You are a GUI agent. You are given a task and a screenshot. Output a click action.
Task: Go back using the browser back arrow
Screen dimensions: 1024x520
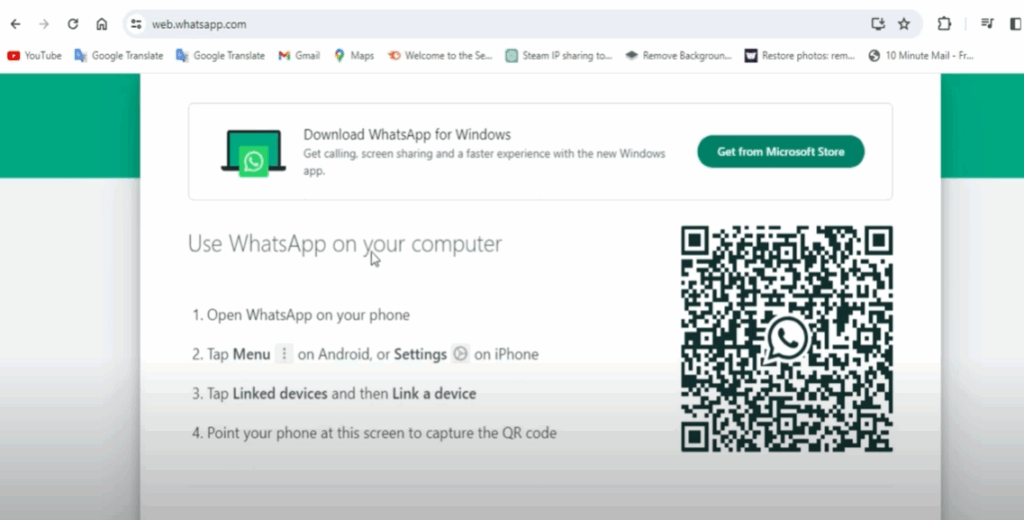16,24
